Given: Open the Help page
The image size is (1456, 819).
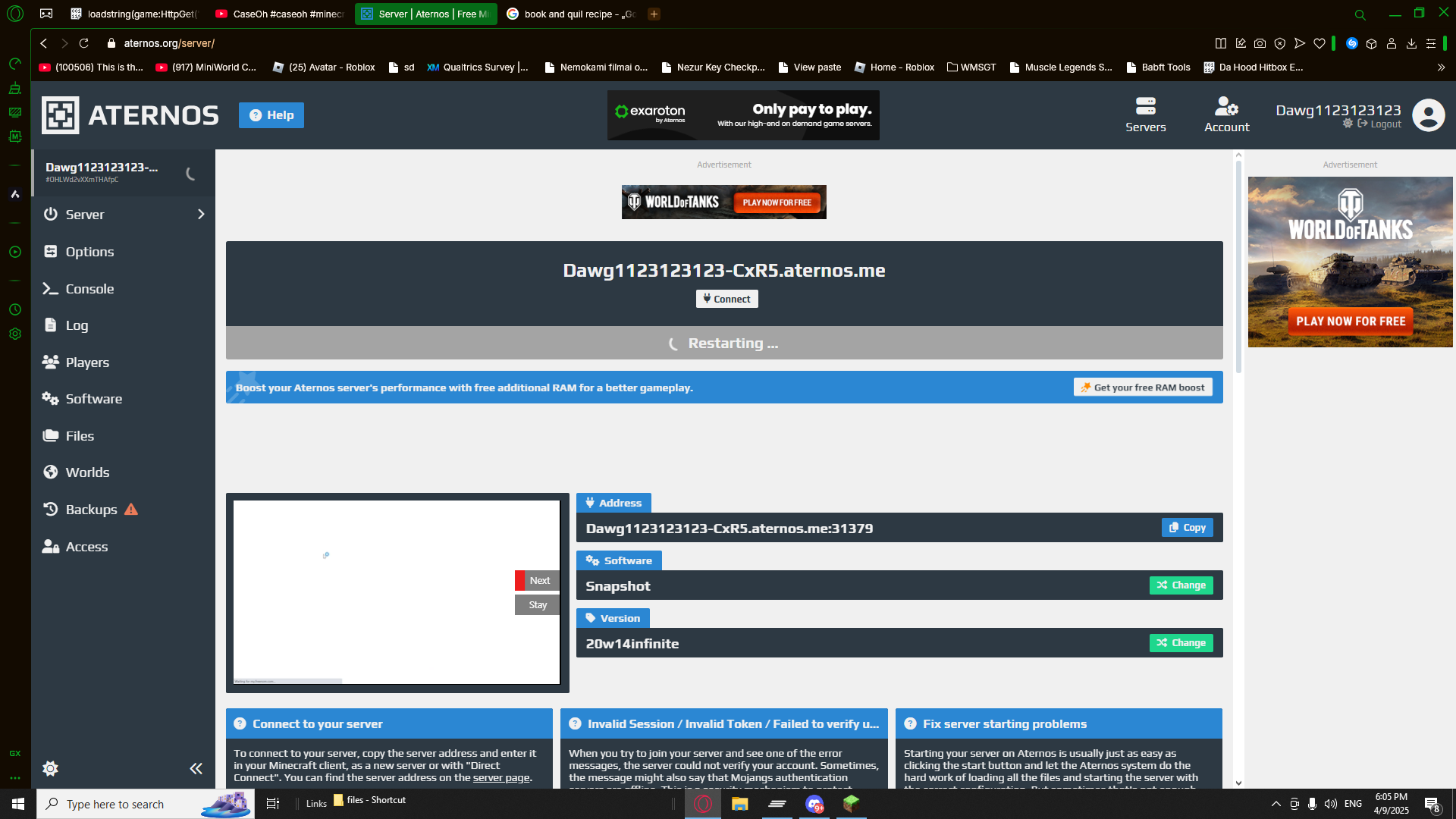Looking at the screenshot, I should coord(271,115).
